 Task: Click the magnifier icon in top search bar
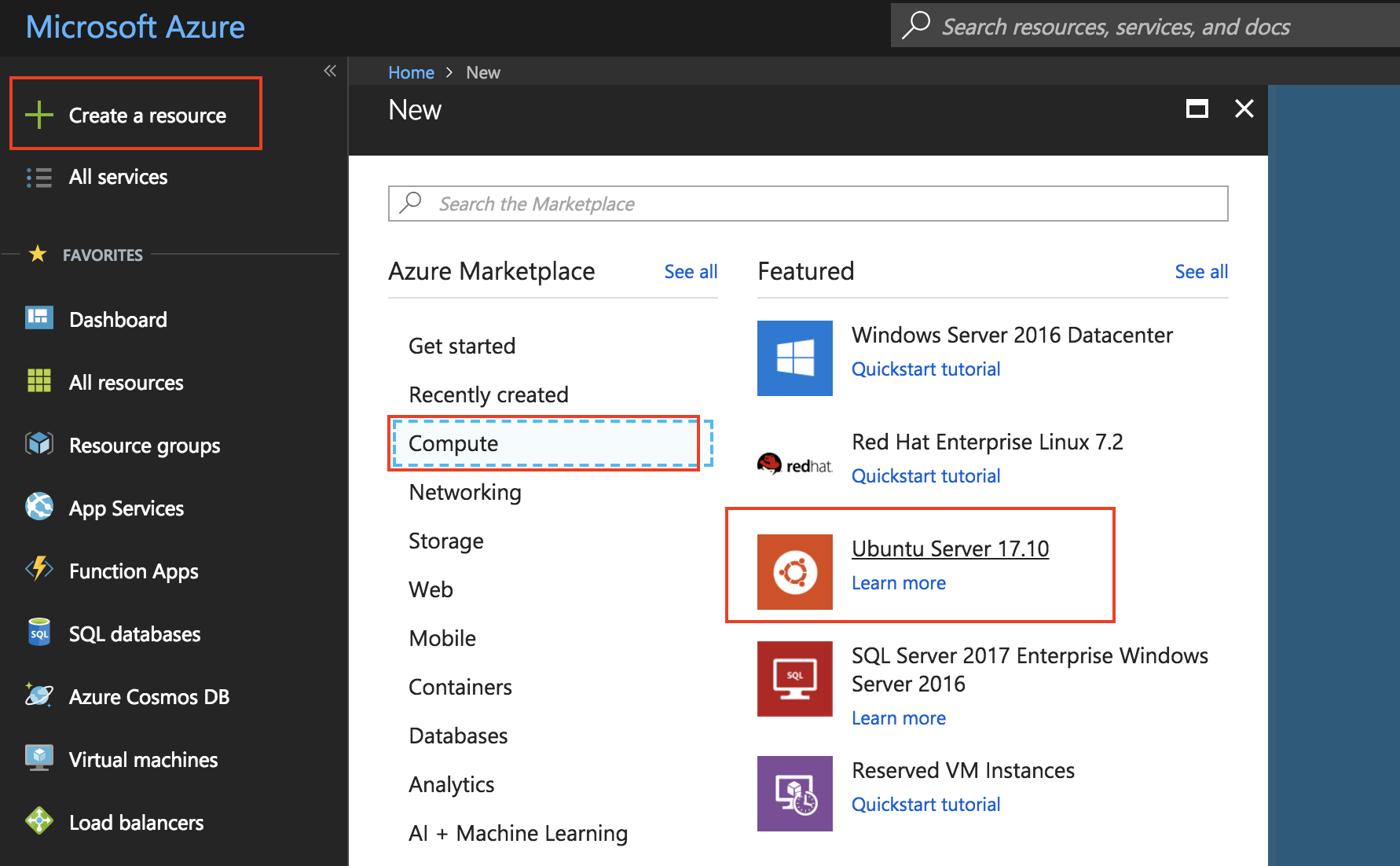point(915,25)
